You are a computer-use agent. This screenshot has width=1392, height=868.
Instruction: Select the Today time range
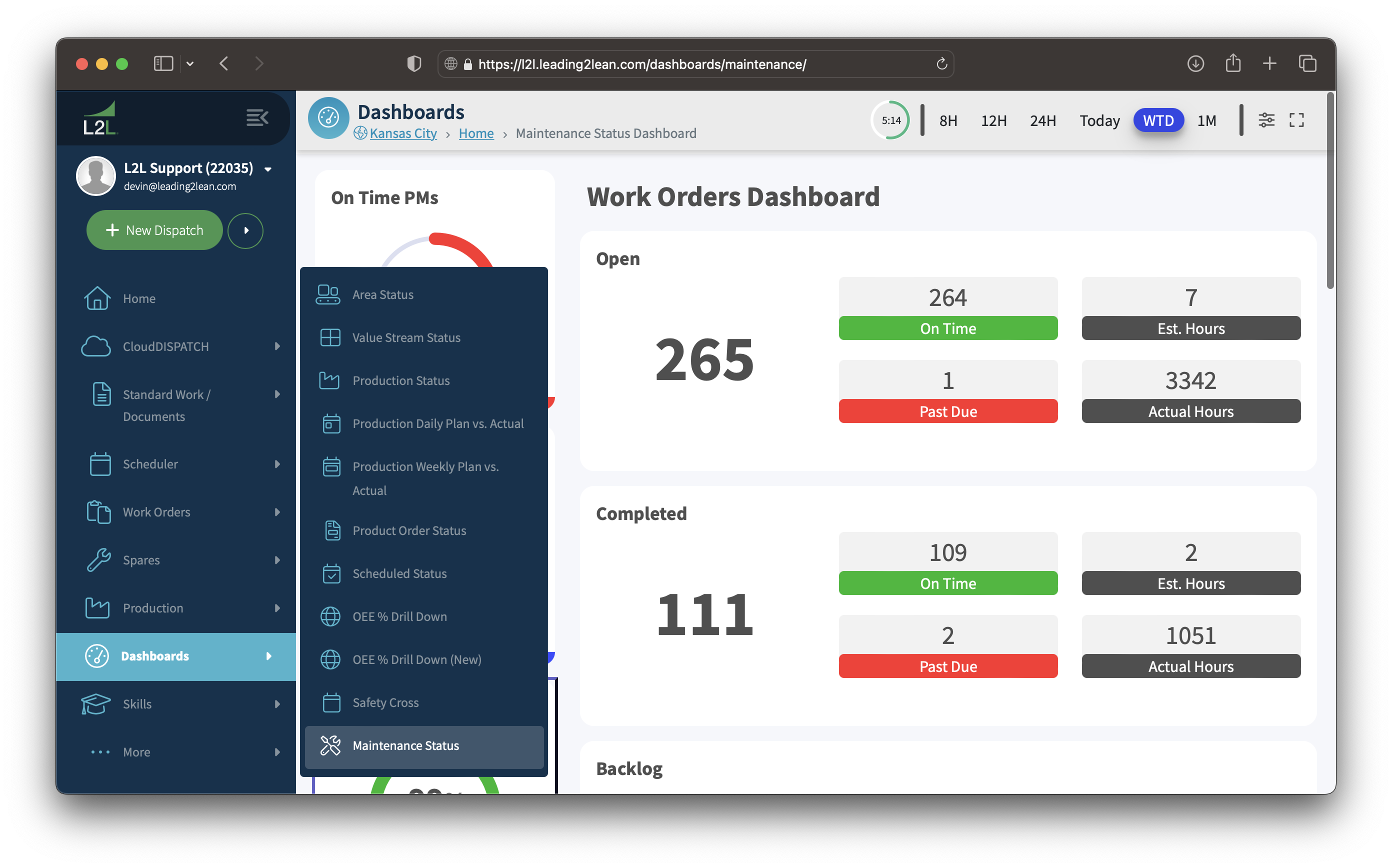click(1099, 120)
